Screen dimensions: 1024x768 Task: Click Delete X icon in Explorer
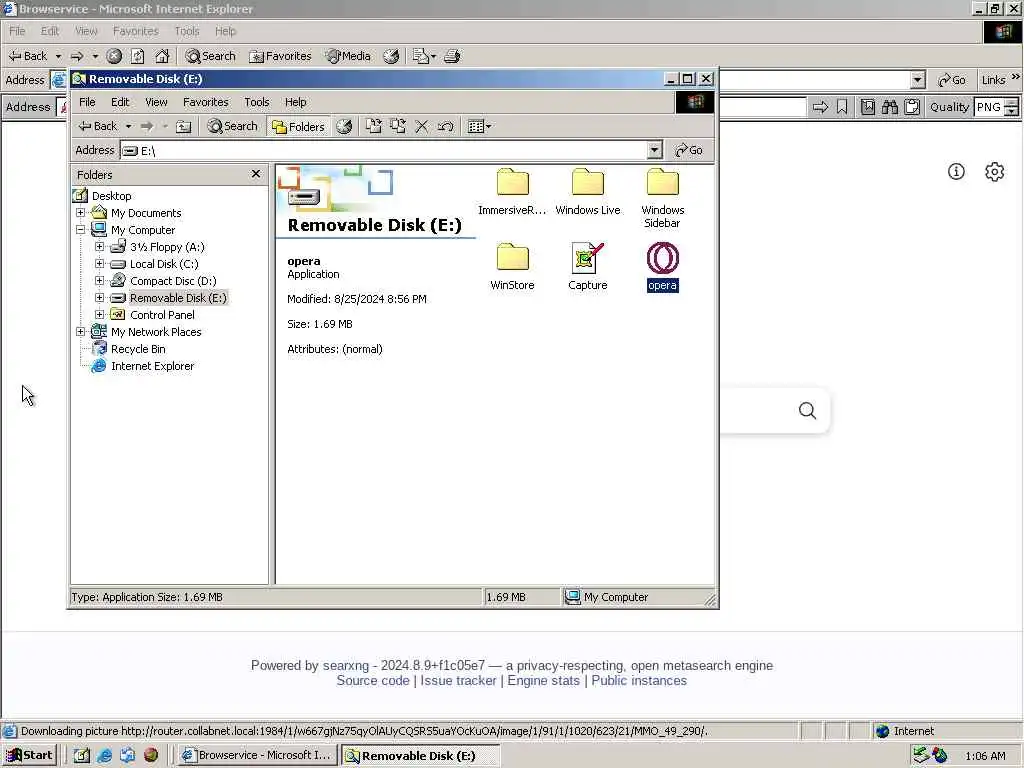point(422,126)
